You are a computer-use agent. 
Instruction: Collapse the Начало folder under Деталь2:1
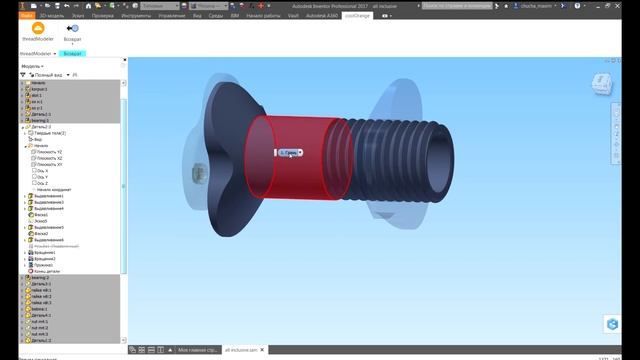[x=25, y=146]
